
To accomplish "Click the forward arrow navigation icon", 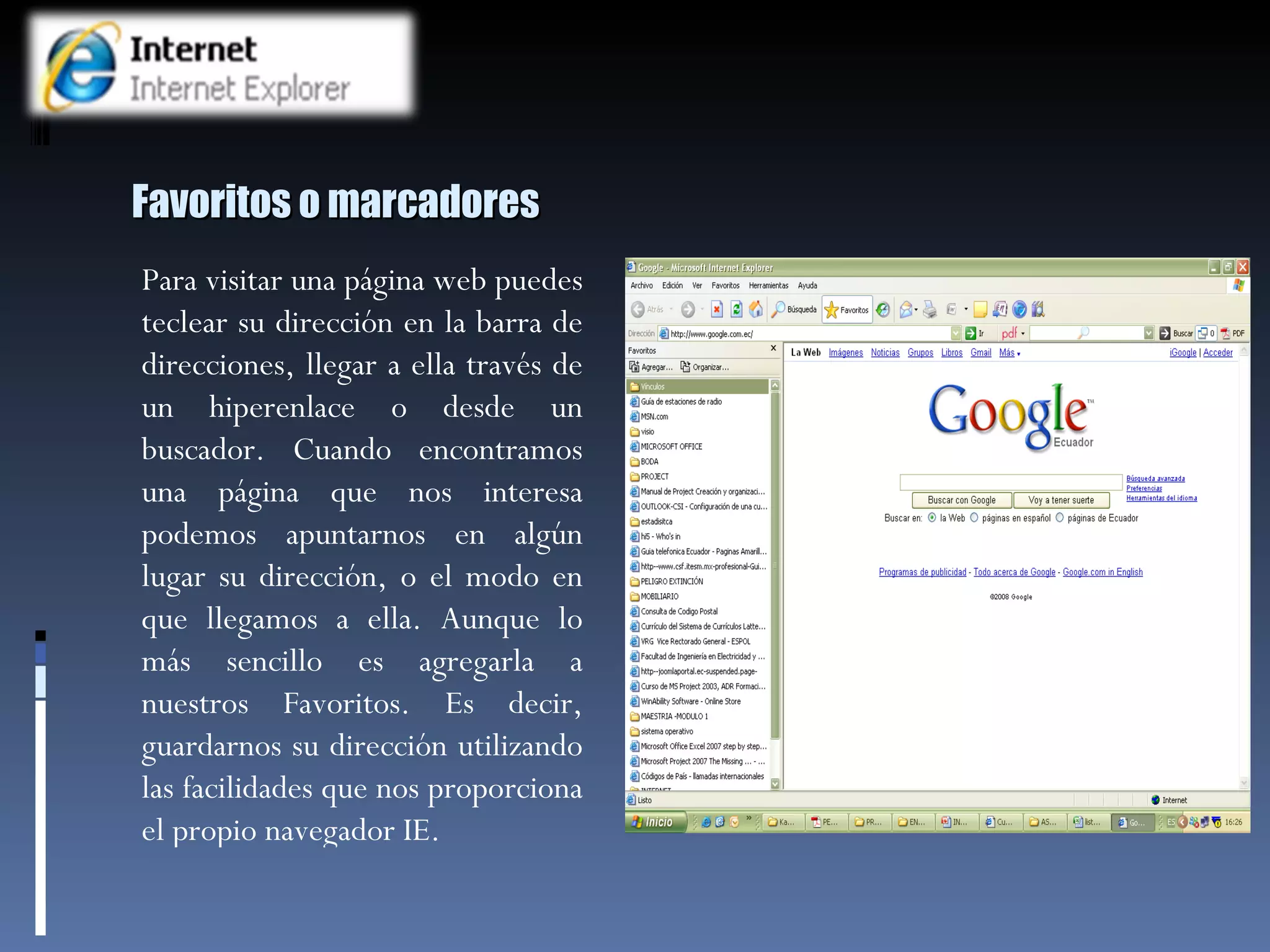I will tap(687, 309).
